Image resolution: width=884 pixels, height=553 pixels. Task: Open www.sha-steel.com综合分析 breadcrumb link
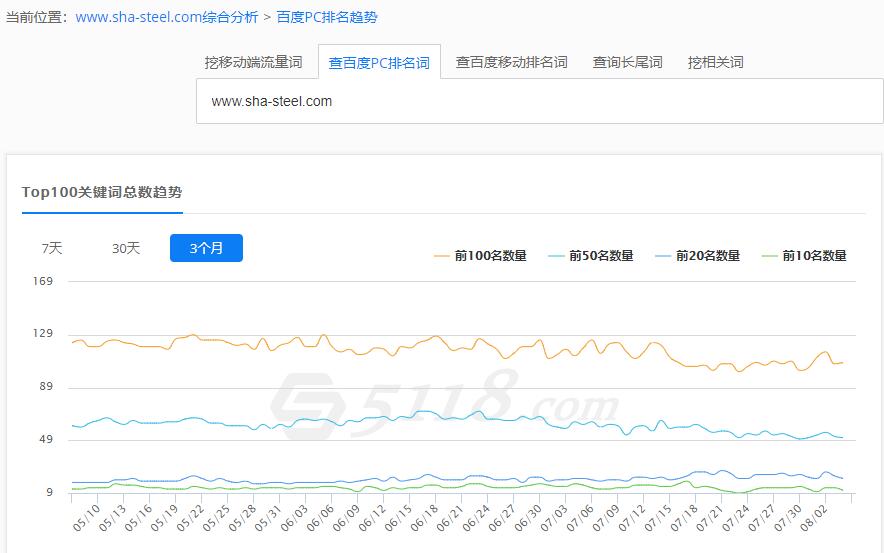[x=167, y=17]
